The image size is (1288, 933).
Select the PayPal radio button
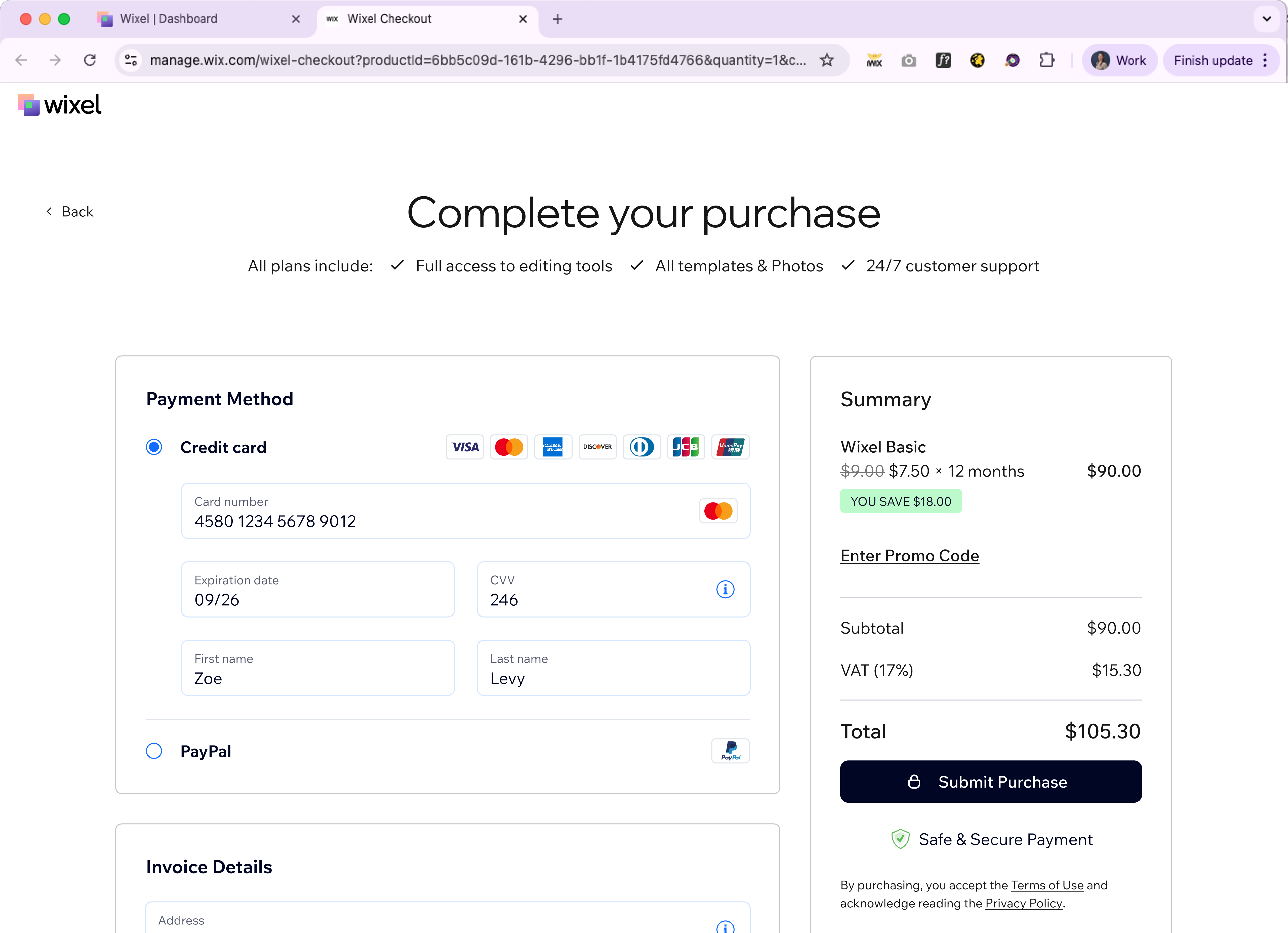(x=154, y=751)
